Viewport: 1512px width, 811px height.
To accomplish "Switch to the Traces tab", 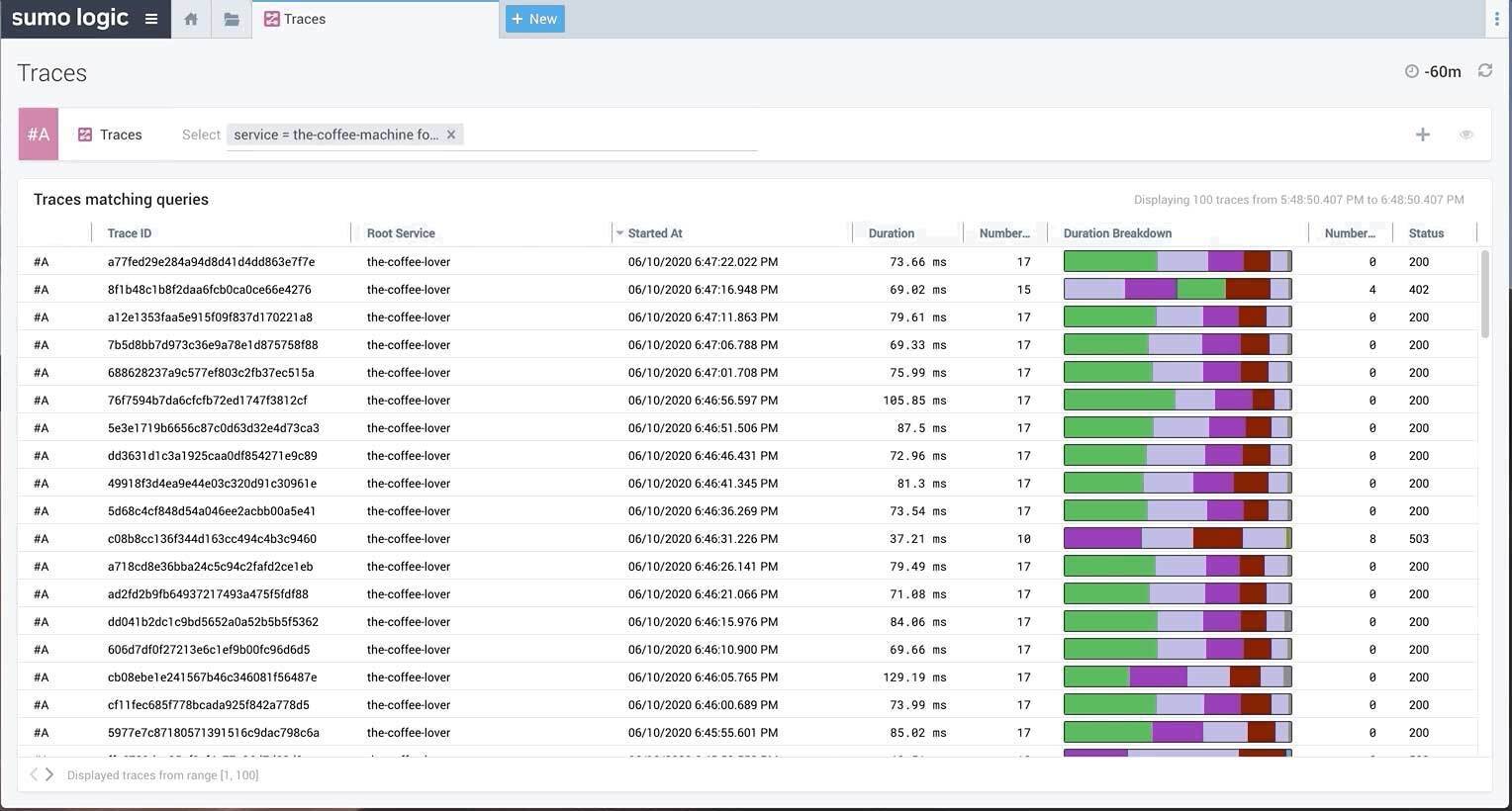I will 295,19.
